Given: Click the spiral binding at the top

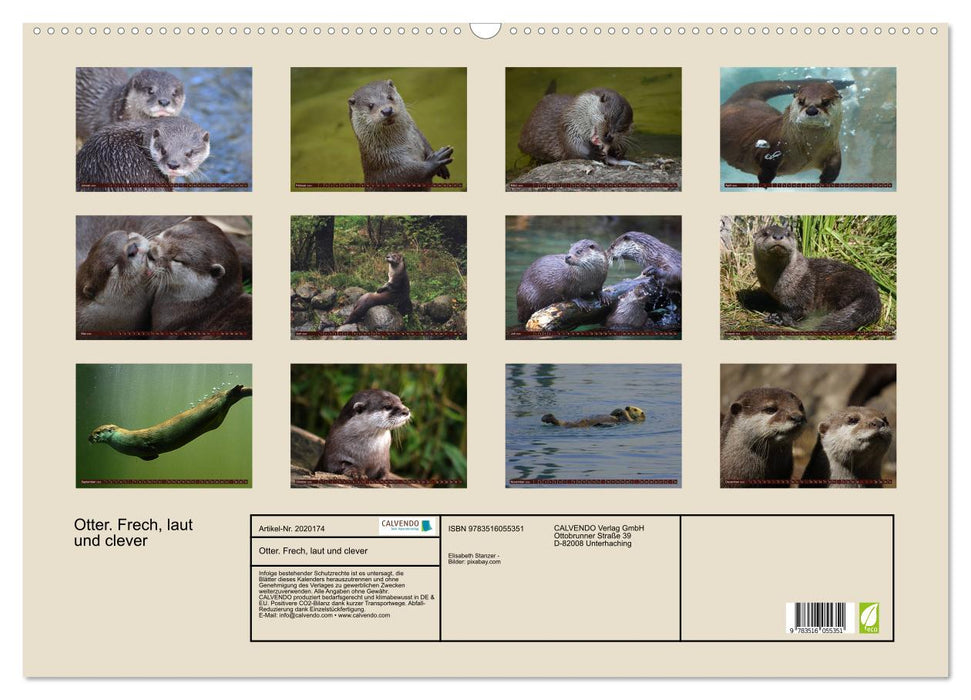Looking at the screenshot, I should tap(250, 30).
